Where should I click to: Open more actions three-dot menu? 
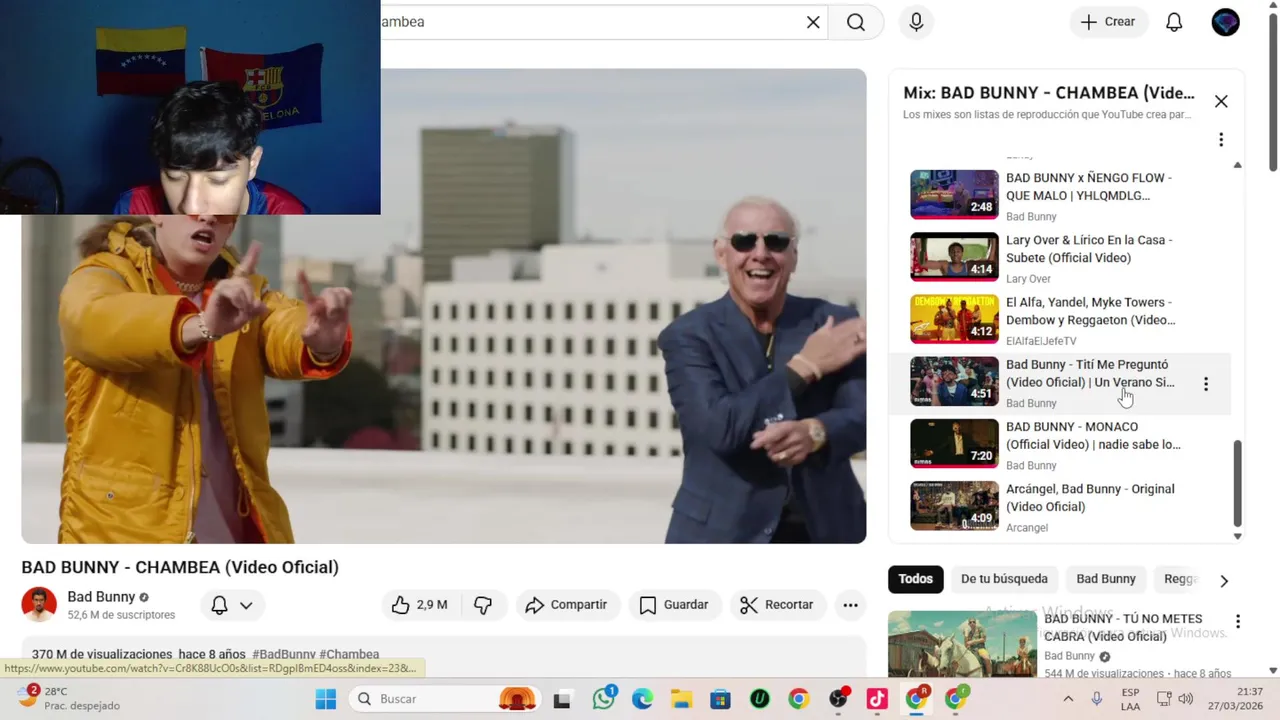pos(850,605)
